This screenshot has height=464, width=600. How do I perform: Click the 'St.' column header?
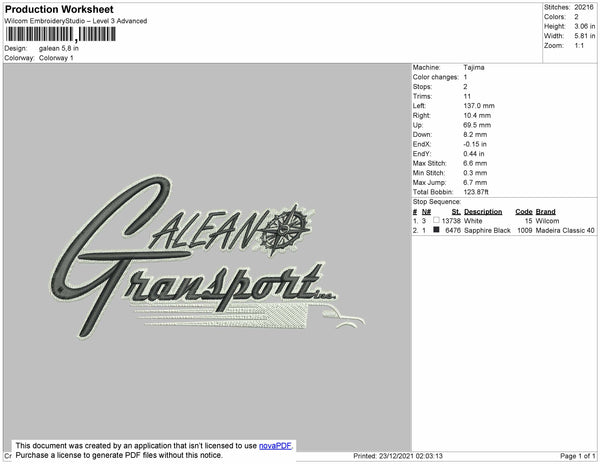click(455, 212)
